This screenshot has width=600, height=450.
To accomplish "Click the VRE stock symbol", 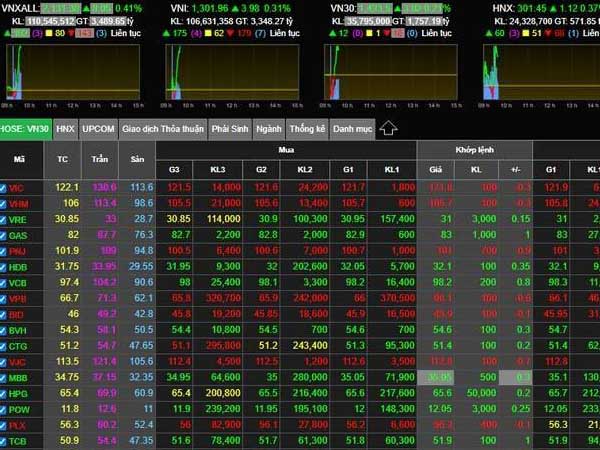I will [19, 219].
